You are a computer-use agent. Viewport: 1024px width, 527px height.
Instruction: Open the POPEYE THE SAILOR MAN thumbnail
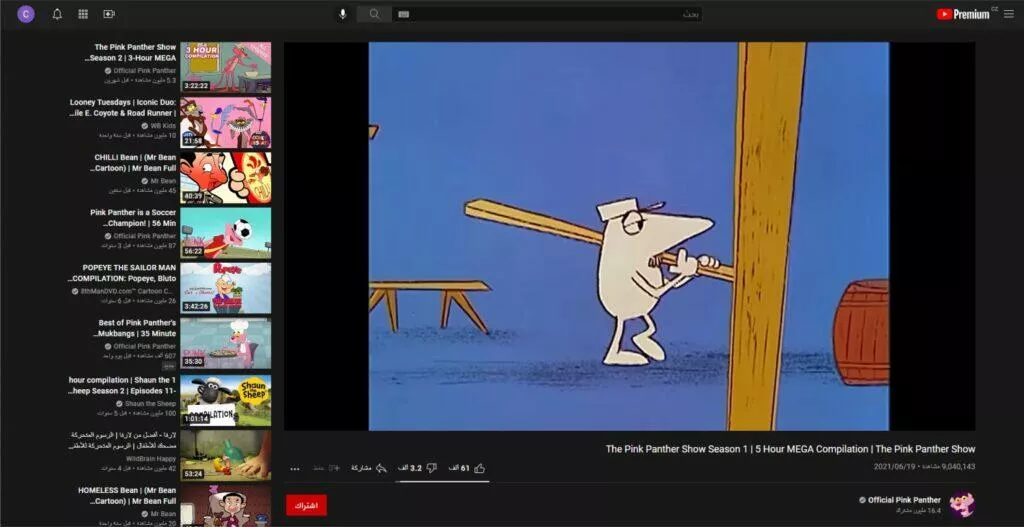pos(225,288)
